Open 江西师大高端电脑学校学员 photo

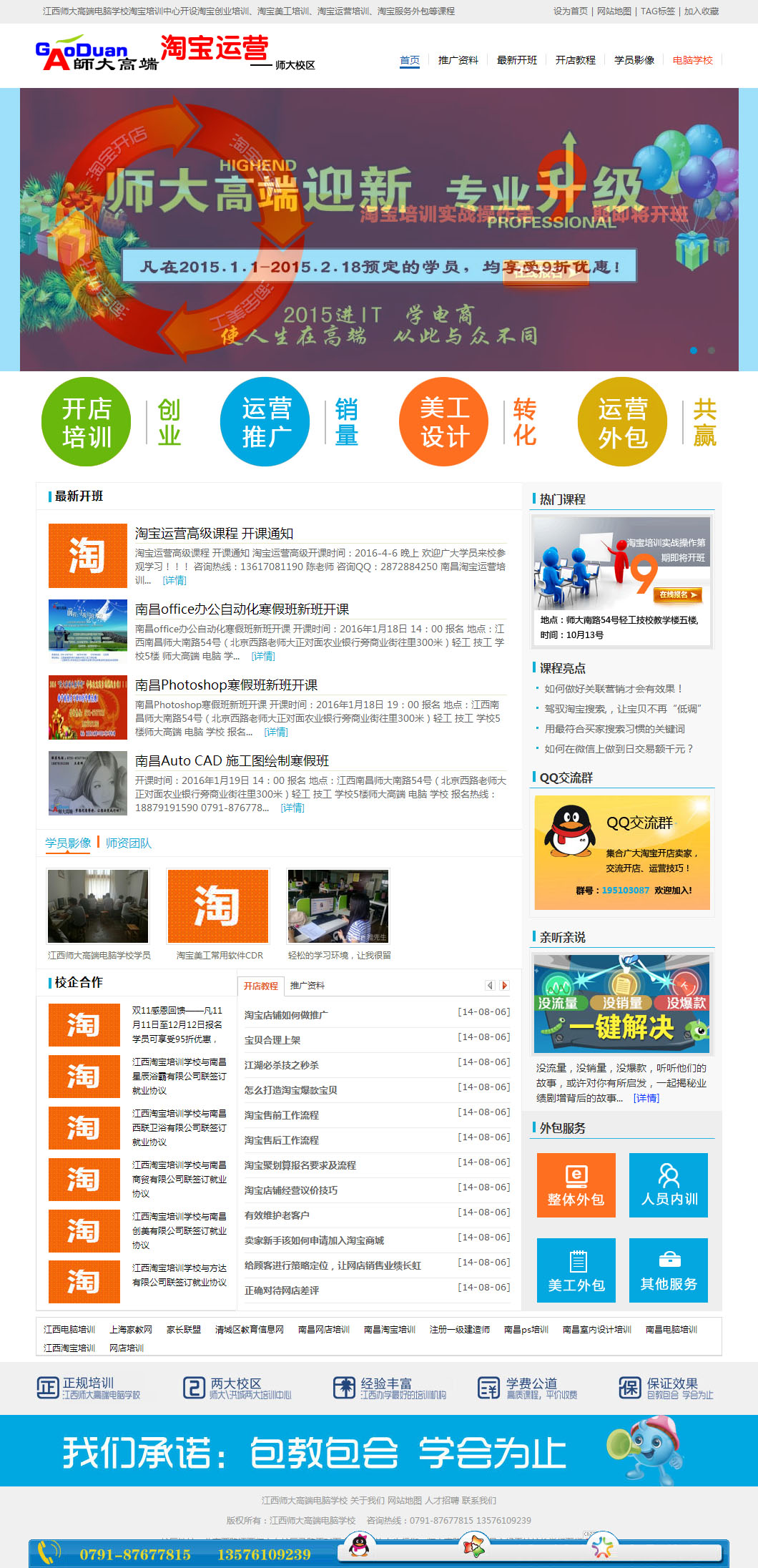click(98, 906)
